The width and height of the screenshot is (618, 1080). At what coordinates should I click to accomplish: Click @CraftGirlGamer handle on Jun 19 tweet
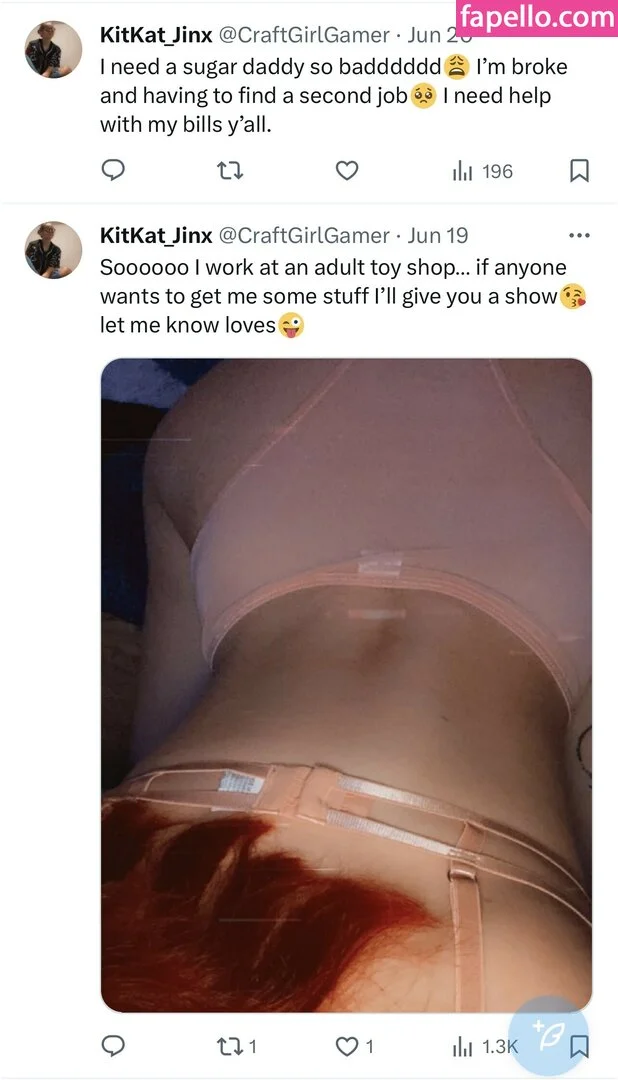pos(304,236)
